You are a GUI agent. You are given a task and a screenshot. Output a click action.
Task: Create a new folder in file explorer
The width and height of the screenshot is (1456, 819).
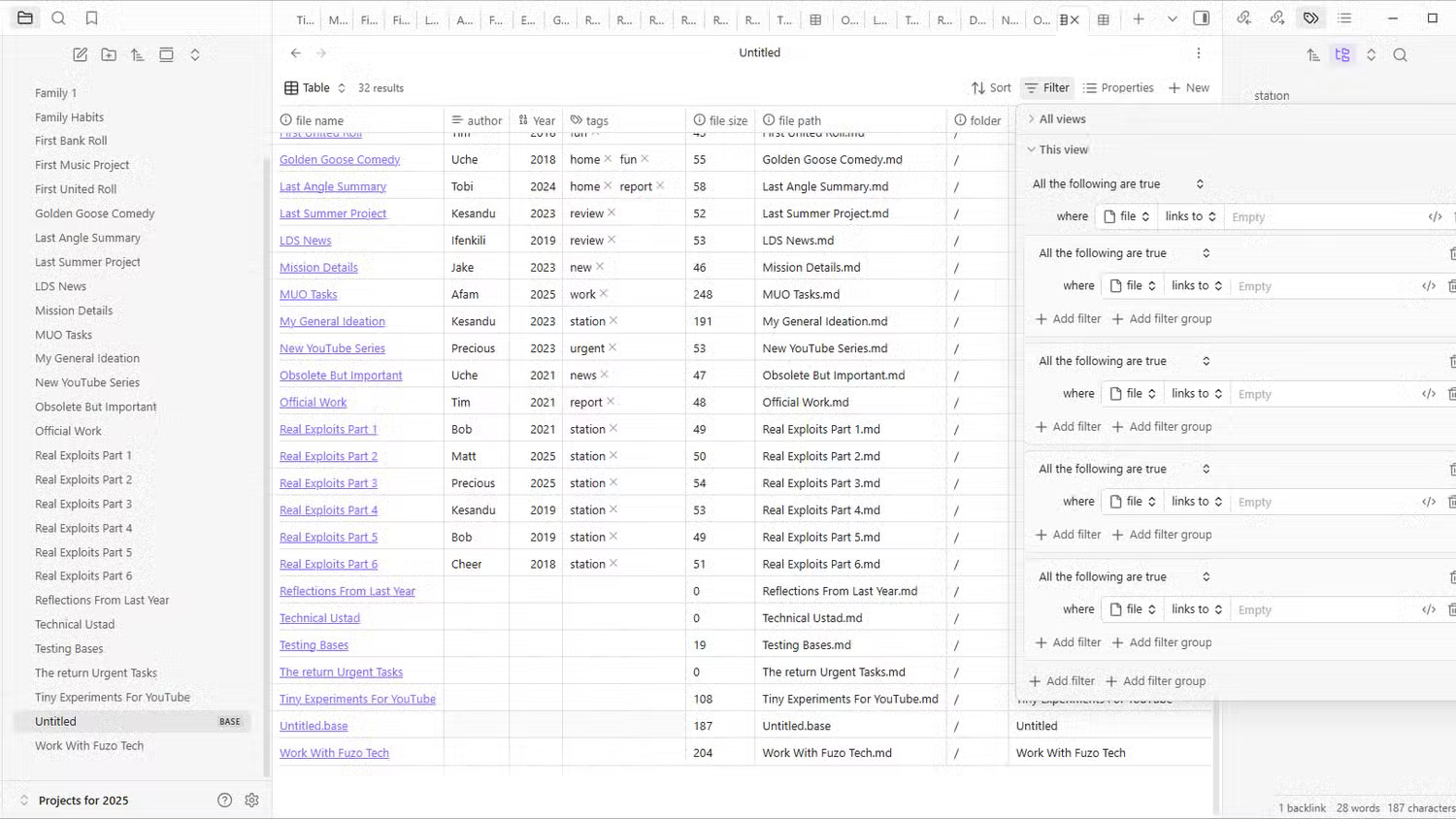(x=109, y=55)
